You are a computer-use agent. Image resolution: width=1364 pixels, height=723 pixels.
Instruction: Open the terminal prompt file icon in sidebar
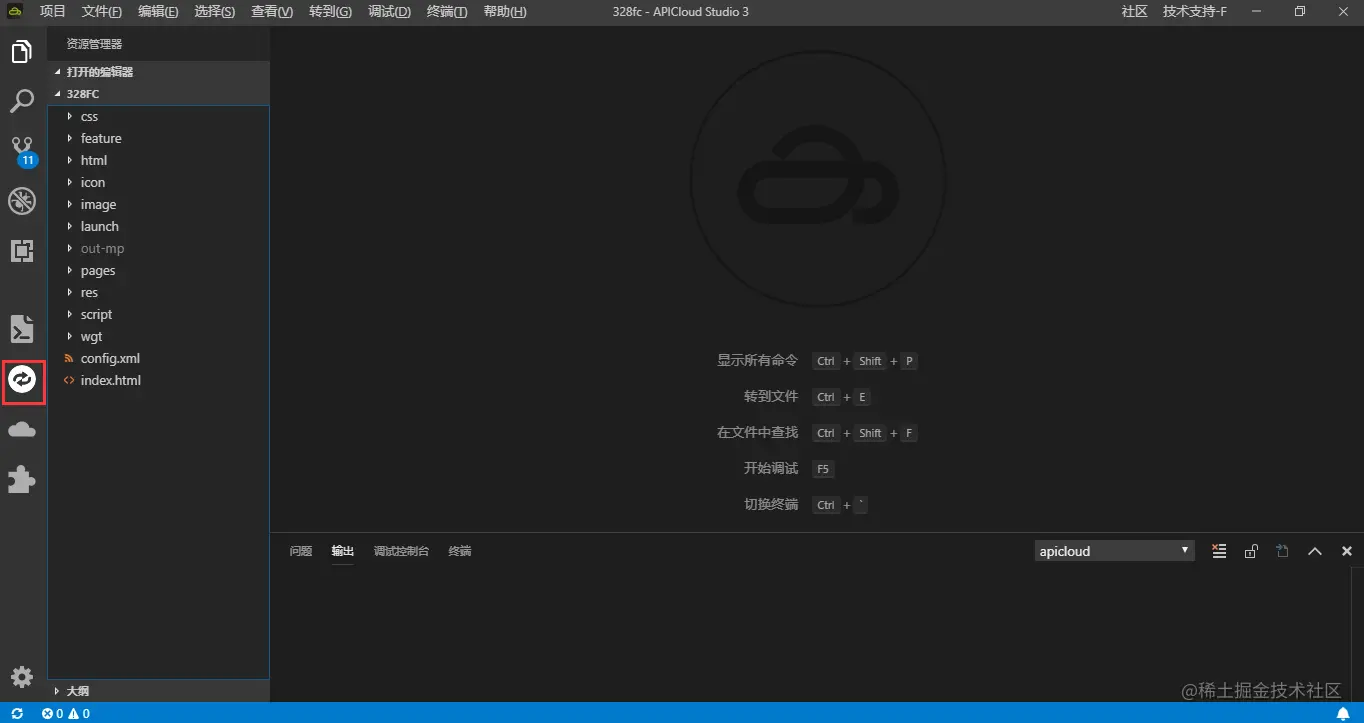point(22,328)
